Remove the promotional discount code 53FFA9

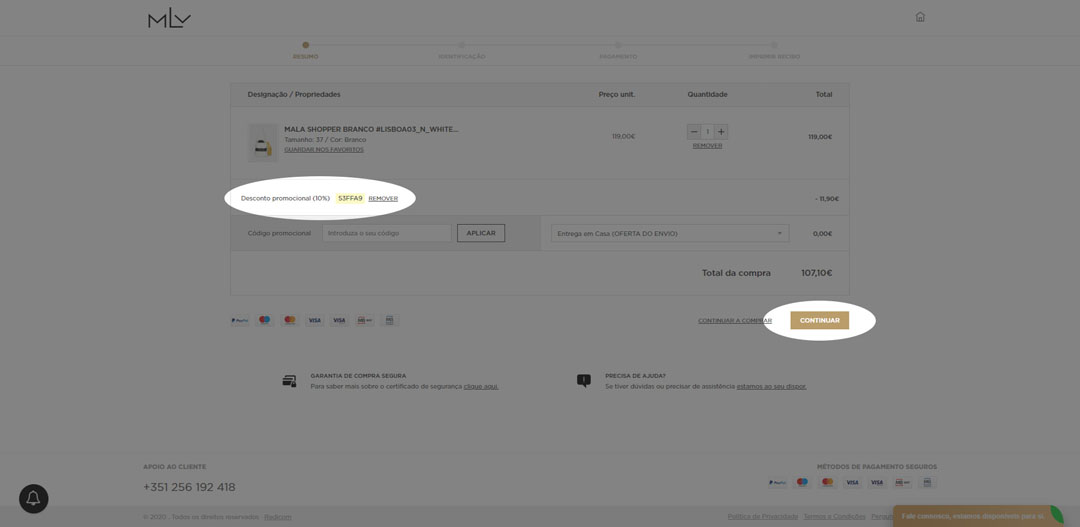coord(383,199)
